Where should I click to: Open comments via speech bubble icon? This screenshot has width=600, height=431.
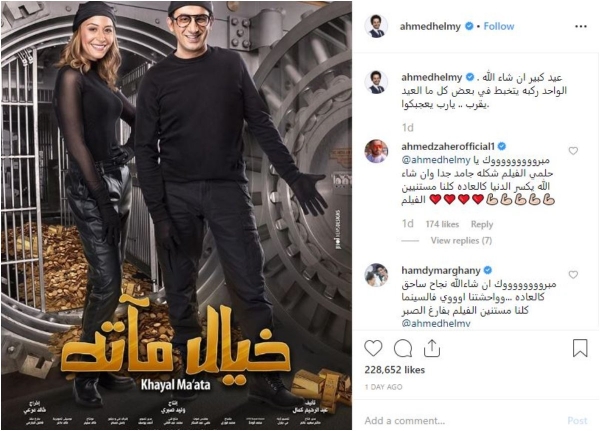pos(403,348)
